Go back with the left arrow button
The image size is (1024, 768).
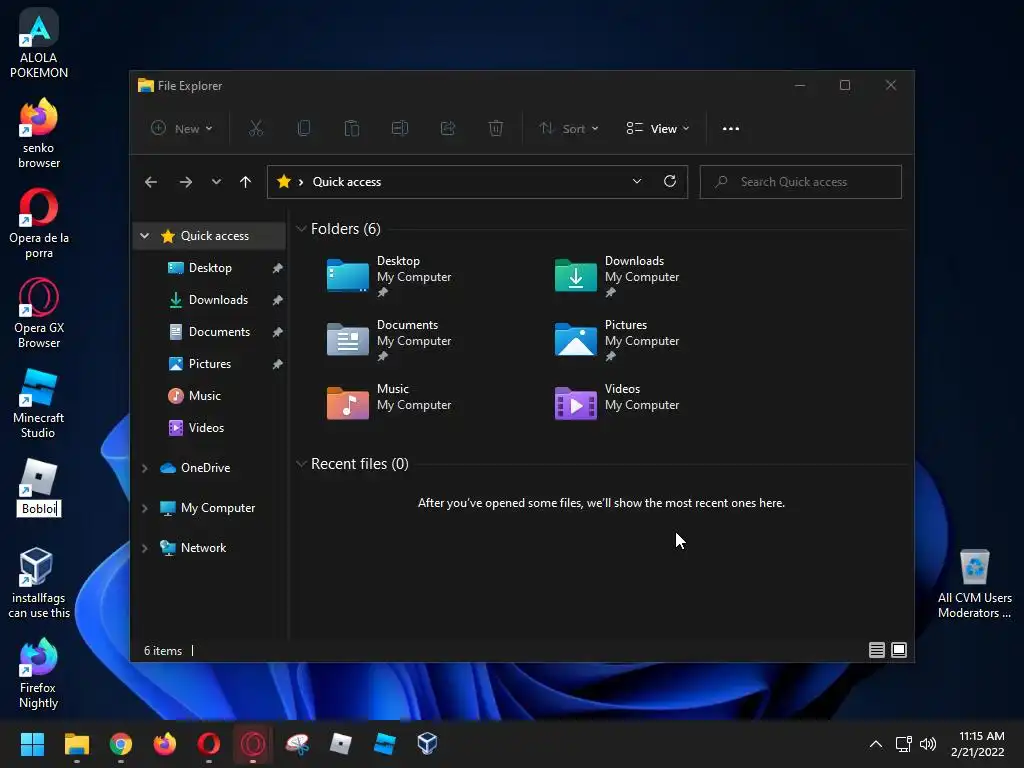click(151, 182)
